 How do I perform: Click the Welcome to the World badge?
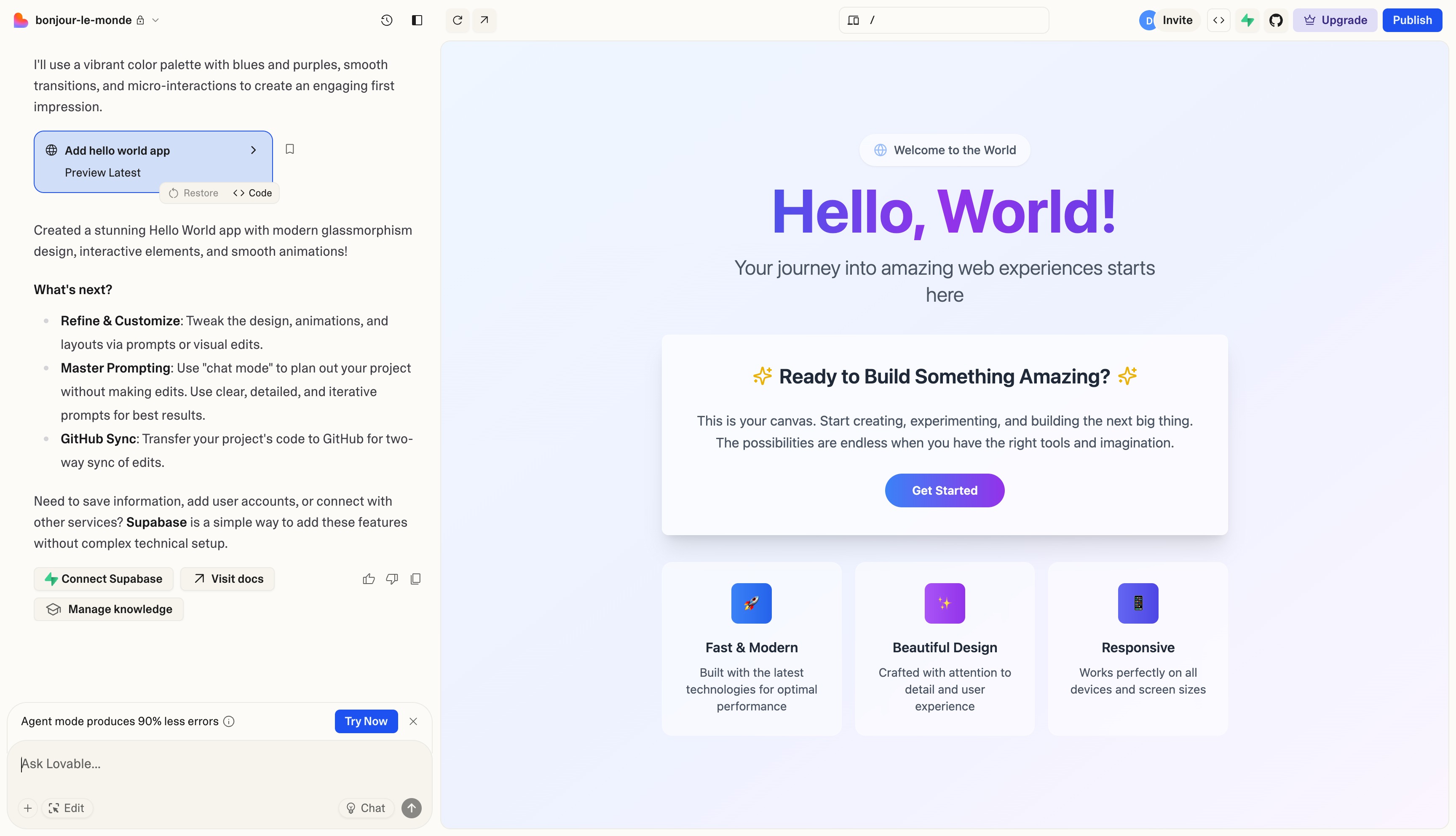tap(945, 150)
